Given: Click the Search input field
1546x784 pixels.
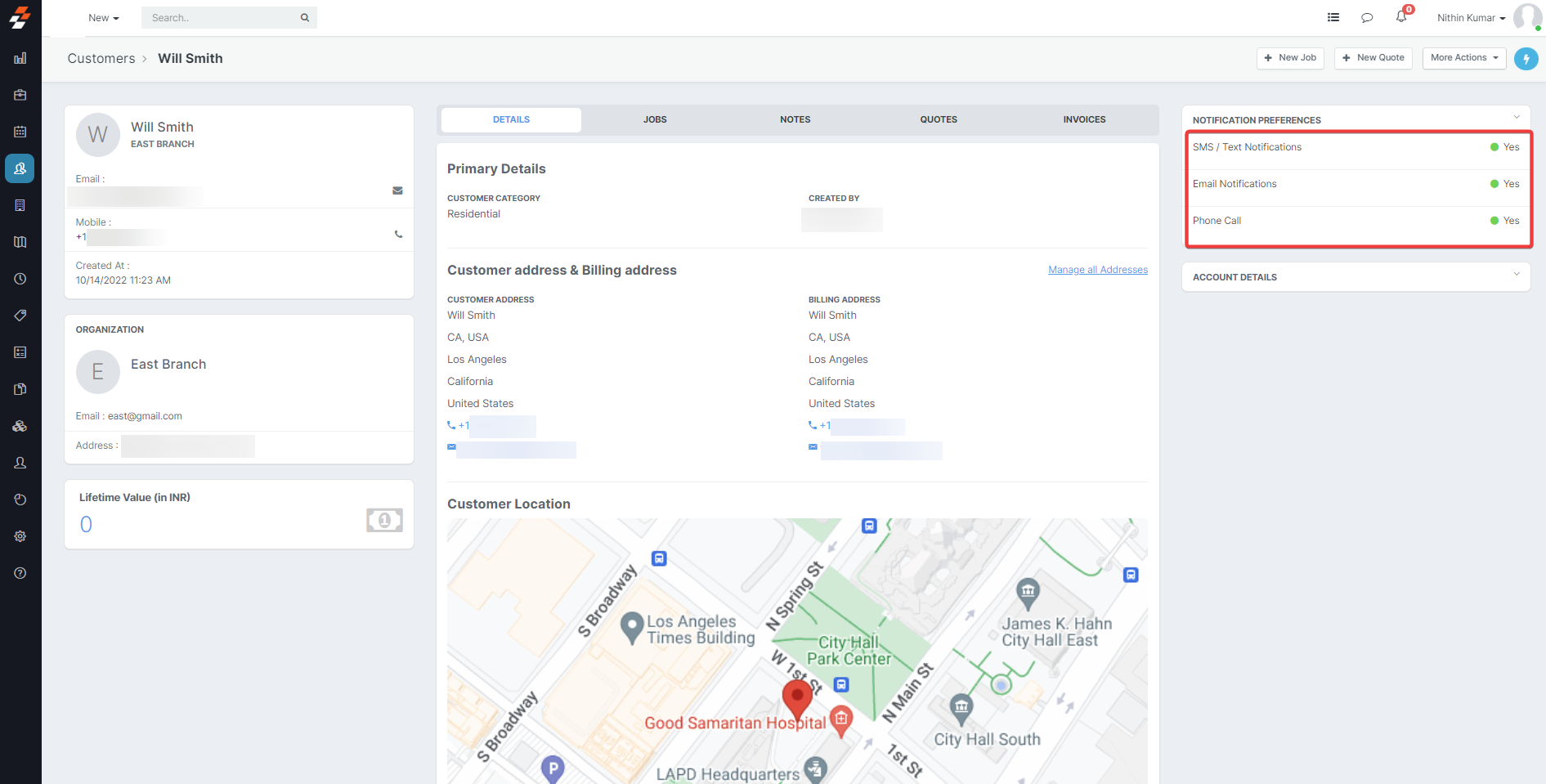Looking at the screenshot, I should tap(222, 18).
